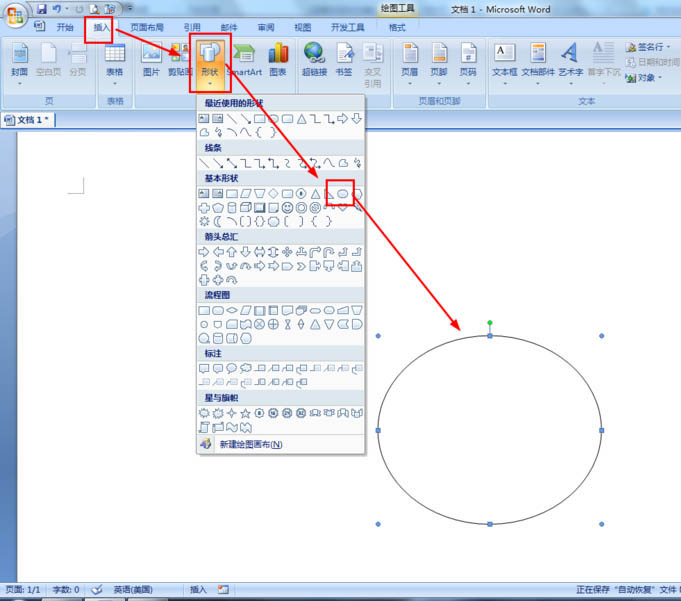Click the ellipse's right middle resize handle
Screen dimensions: 681x601
[602, 430]
